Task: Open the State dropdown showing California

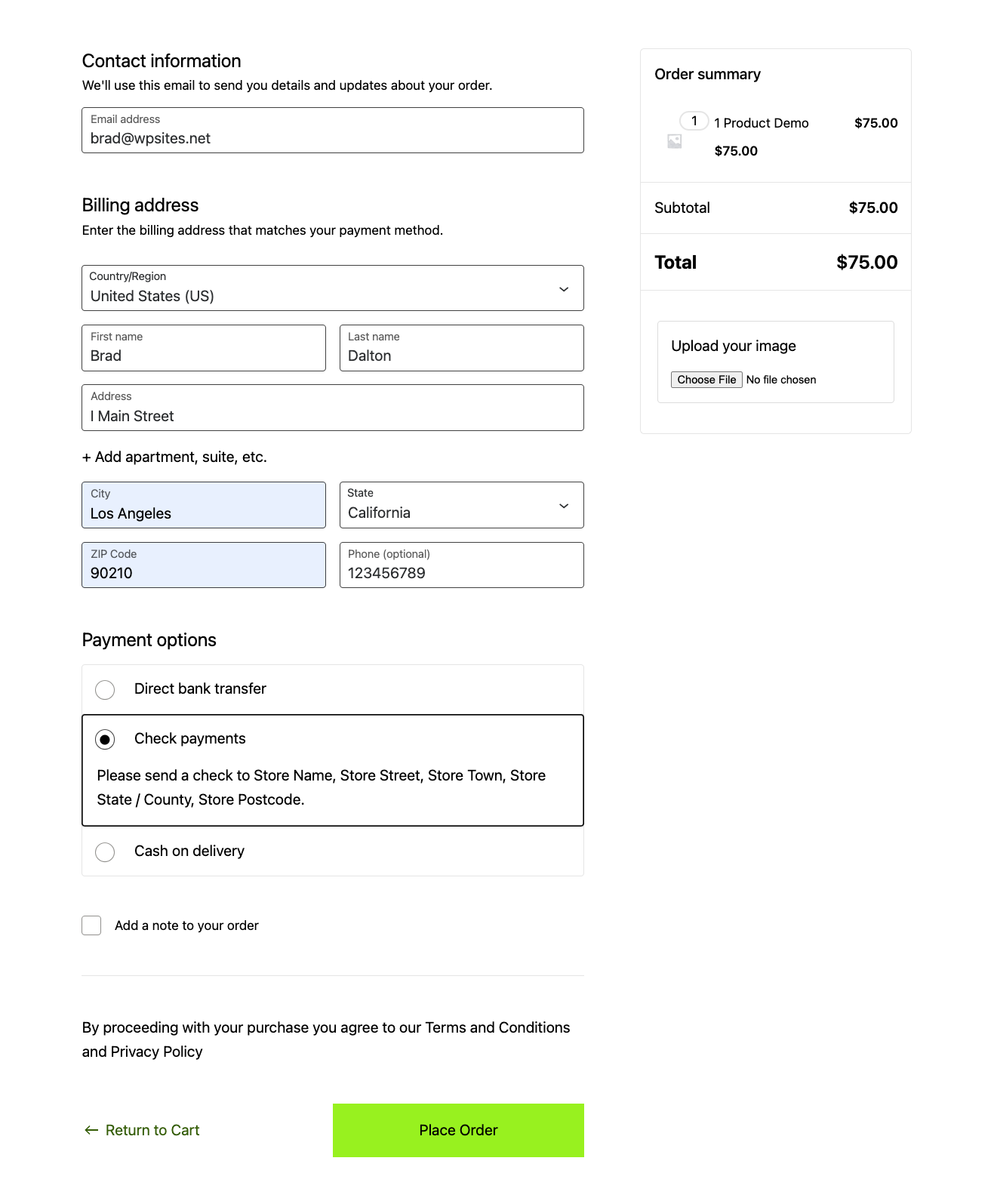Action: coord(461,506)
